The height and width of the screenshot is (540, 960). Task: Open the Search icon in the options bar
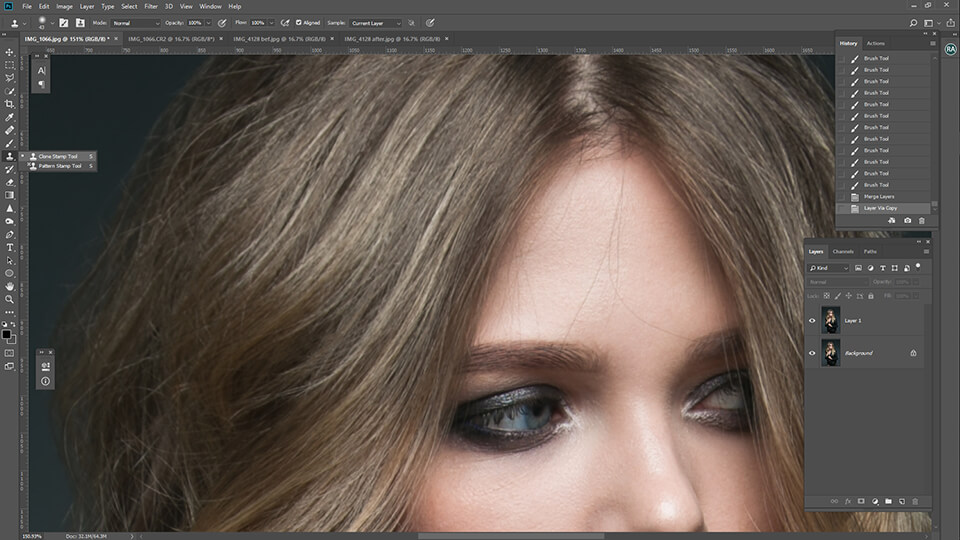(913, 23)
